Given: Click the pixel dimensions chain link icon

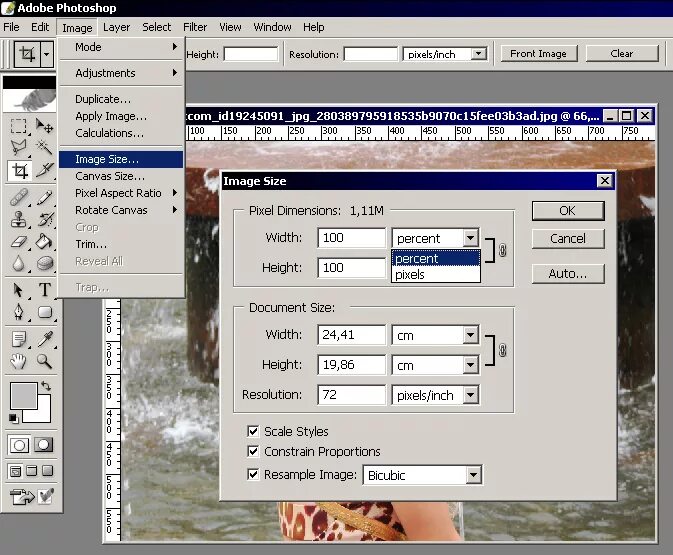Looking at the screenshot, I should pyautogui.click(x=503, y=250).
